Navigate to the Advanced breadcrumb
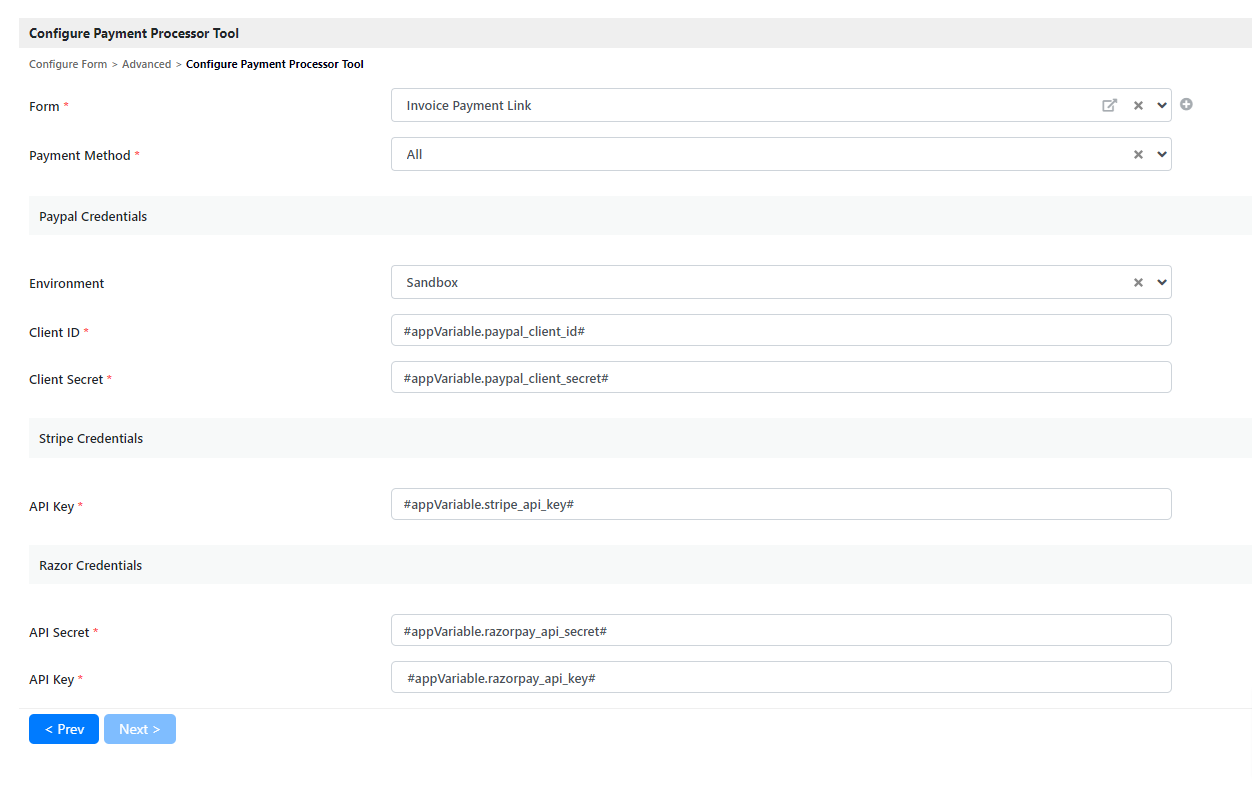Screen dimensions: 1252x804 click(146, 64)
